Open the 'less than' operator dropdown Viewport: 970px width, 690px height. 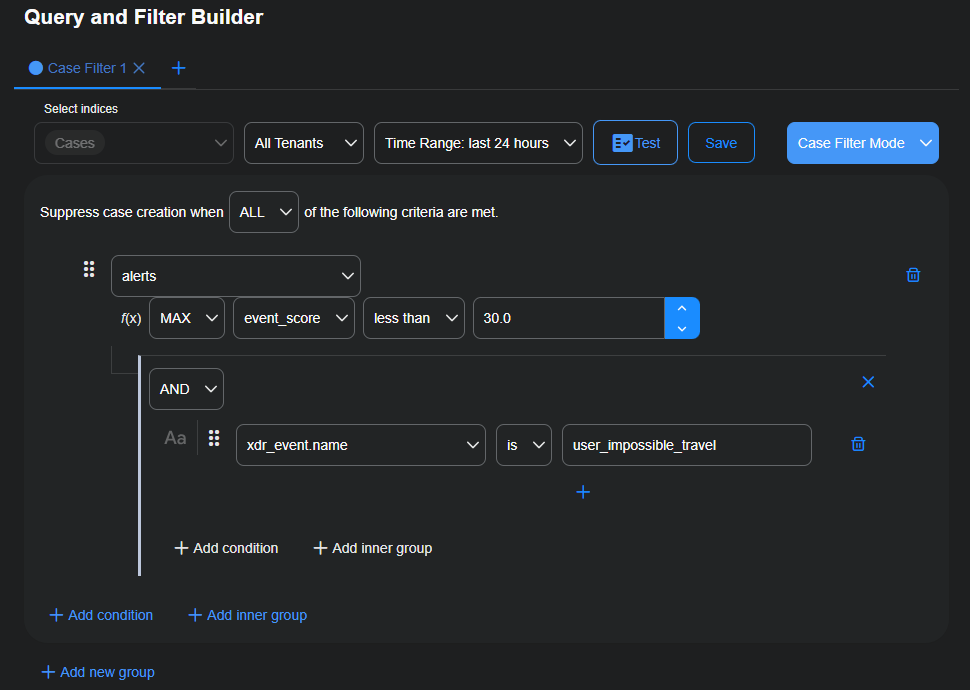coord(413,317)
